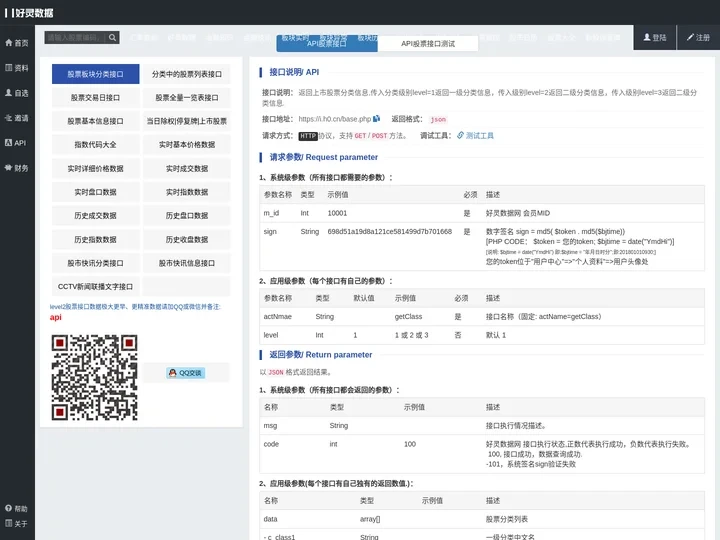This screenshot has height=540, width=720.
Task: Select 分类中的股票列表接口
Action: [x=187, y=74]
